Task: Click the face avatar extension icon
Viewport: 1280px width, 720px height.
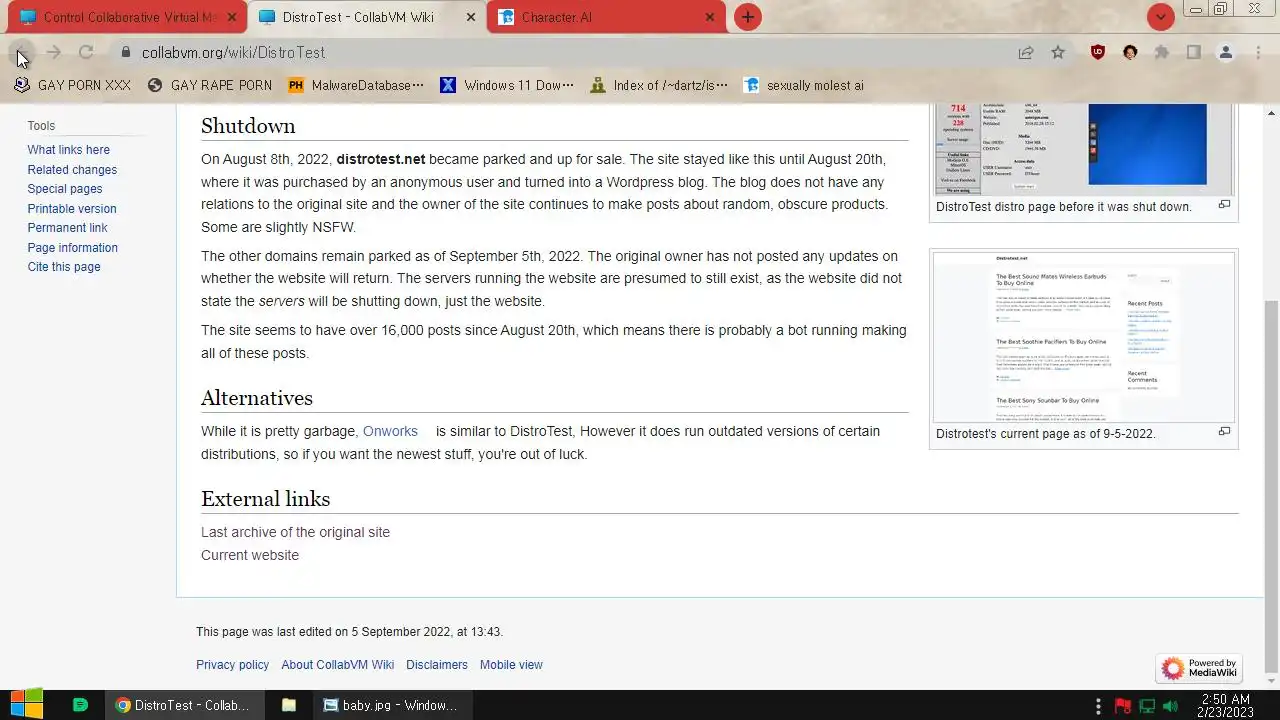Action: [x=1130, y=52]
